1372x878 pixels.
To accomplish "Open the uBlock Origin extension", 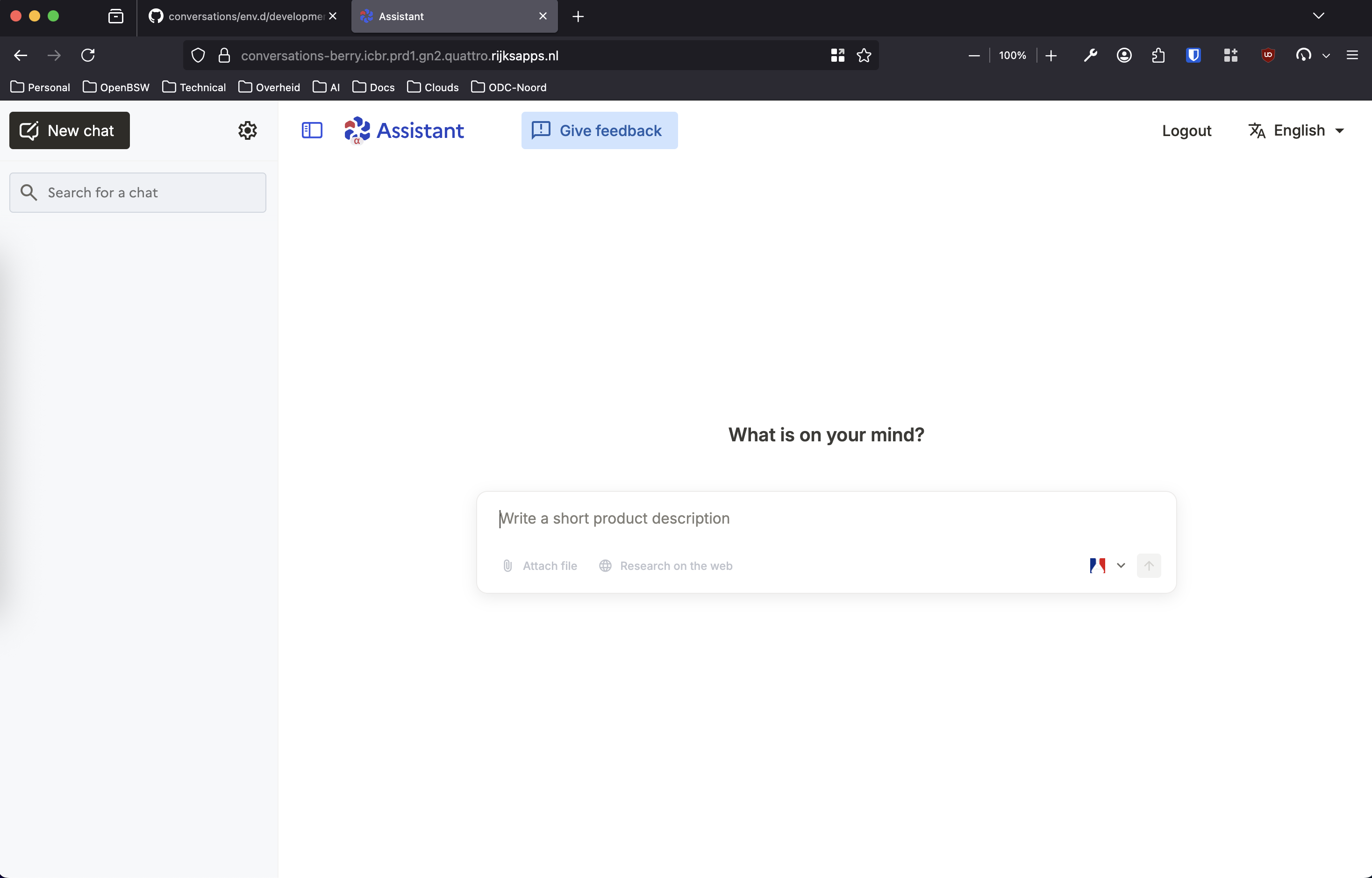I will point(1268,55).
